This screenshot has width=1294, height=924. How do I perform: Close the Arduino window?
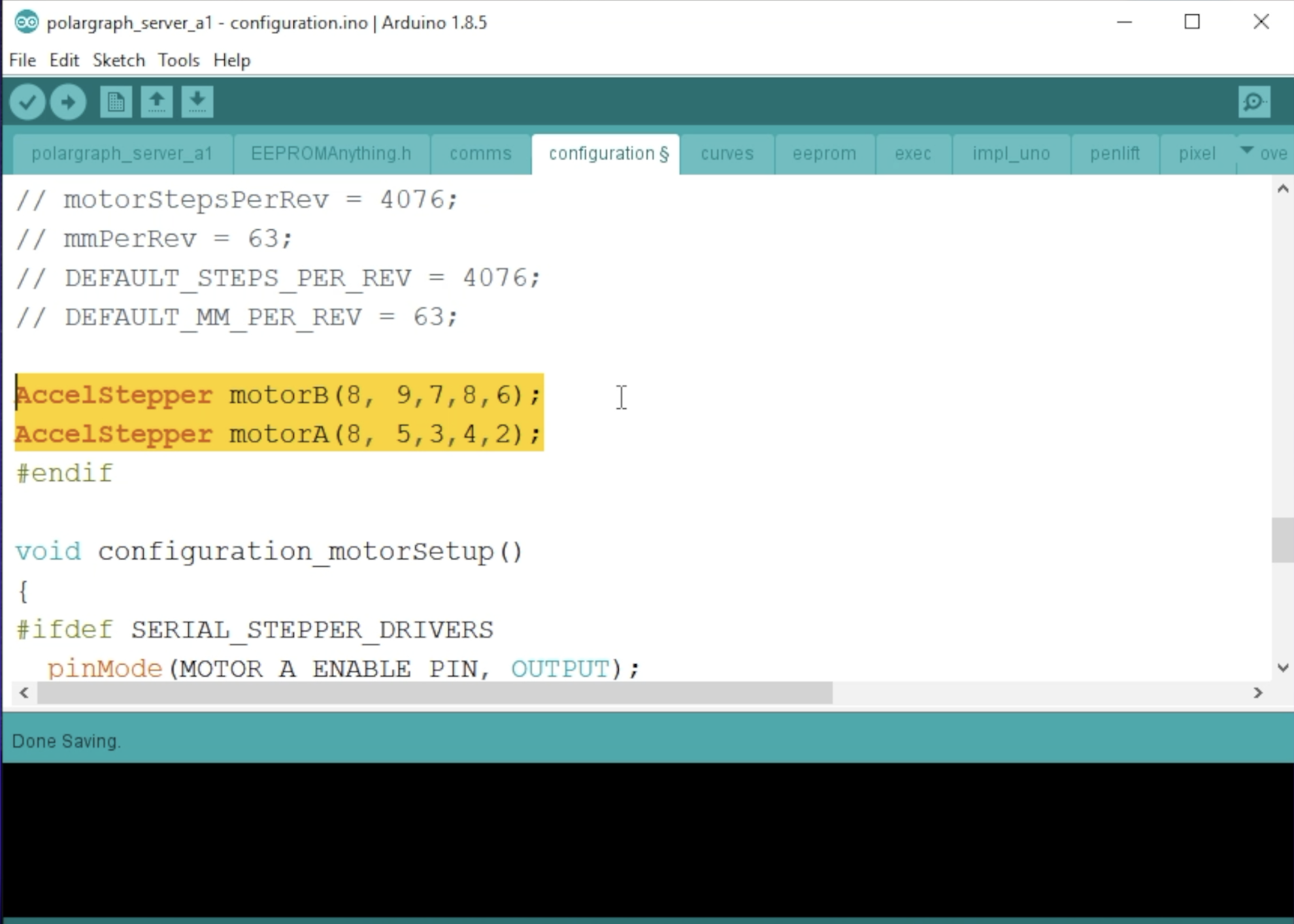tap(1261, 22)
